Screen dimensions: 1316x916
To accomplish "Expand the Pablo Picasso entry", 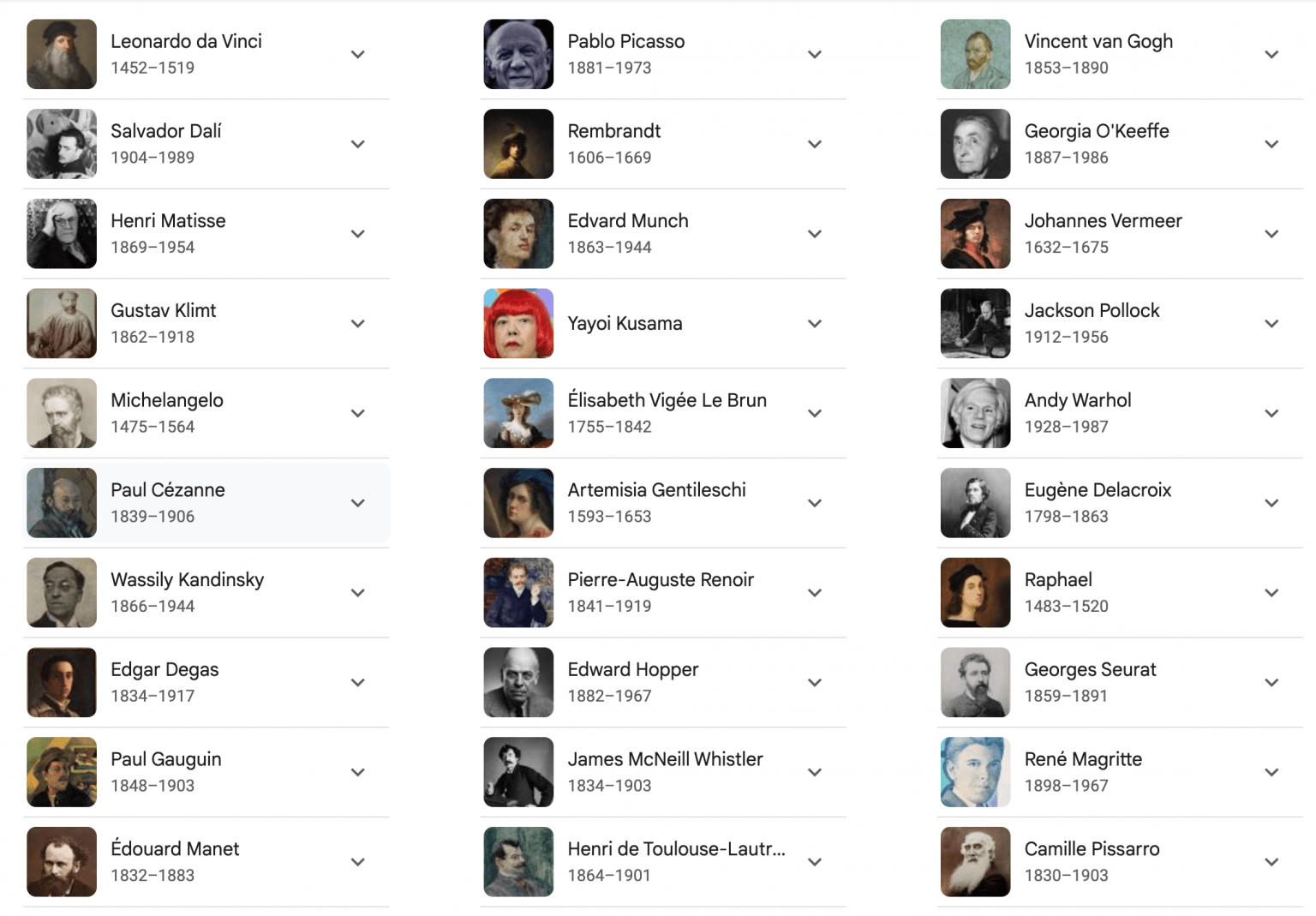I will click(x=815, y=54).
